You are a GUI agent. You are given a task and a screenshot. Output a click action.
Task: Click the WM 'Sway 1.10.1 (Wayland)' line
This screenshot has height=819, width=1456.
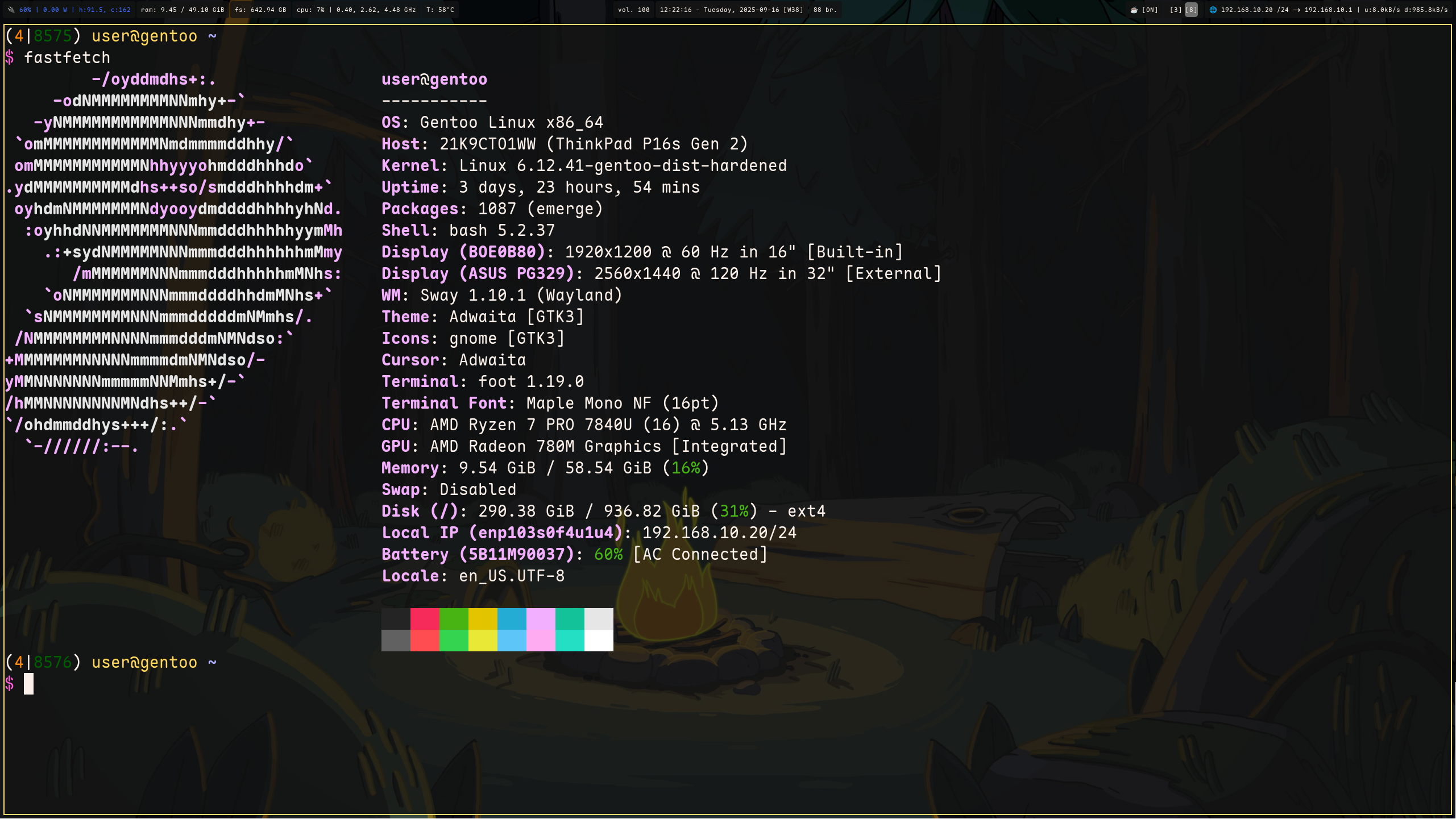502,295
